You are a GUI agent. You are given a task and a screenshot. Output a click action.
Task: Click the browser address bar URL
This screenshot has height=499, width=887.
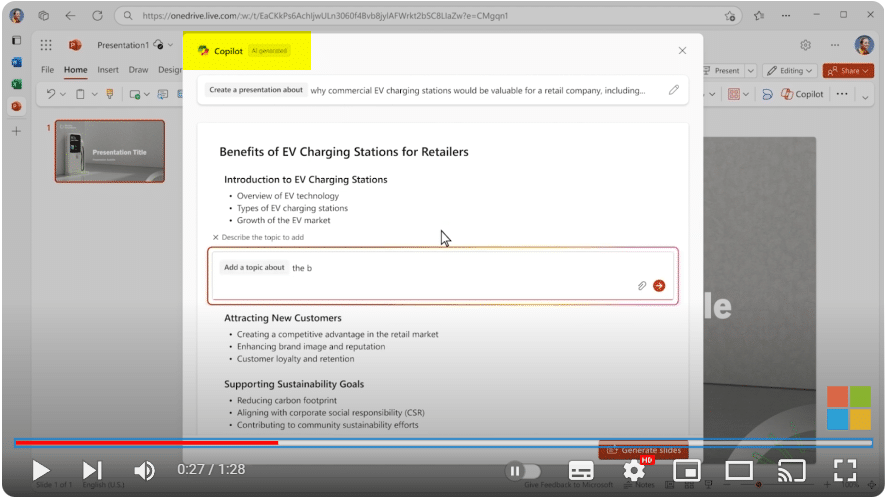325,16
